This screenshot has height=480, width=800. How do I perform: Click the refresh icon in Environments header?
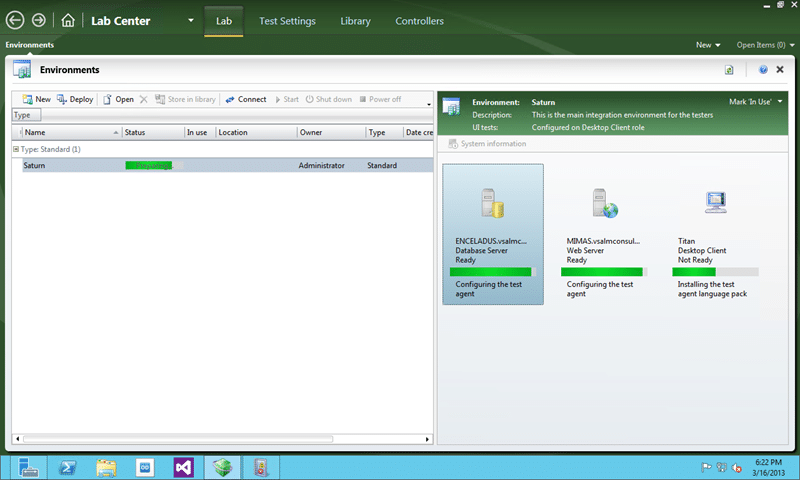coord(729,70)
